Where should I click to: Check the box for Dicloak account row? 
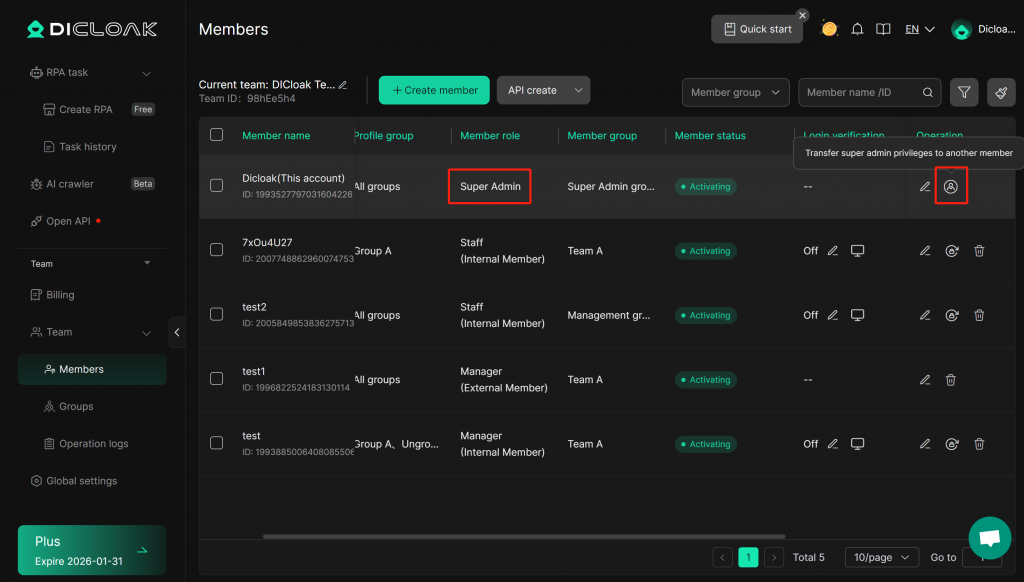click(216, 185)
